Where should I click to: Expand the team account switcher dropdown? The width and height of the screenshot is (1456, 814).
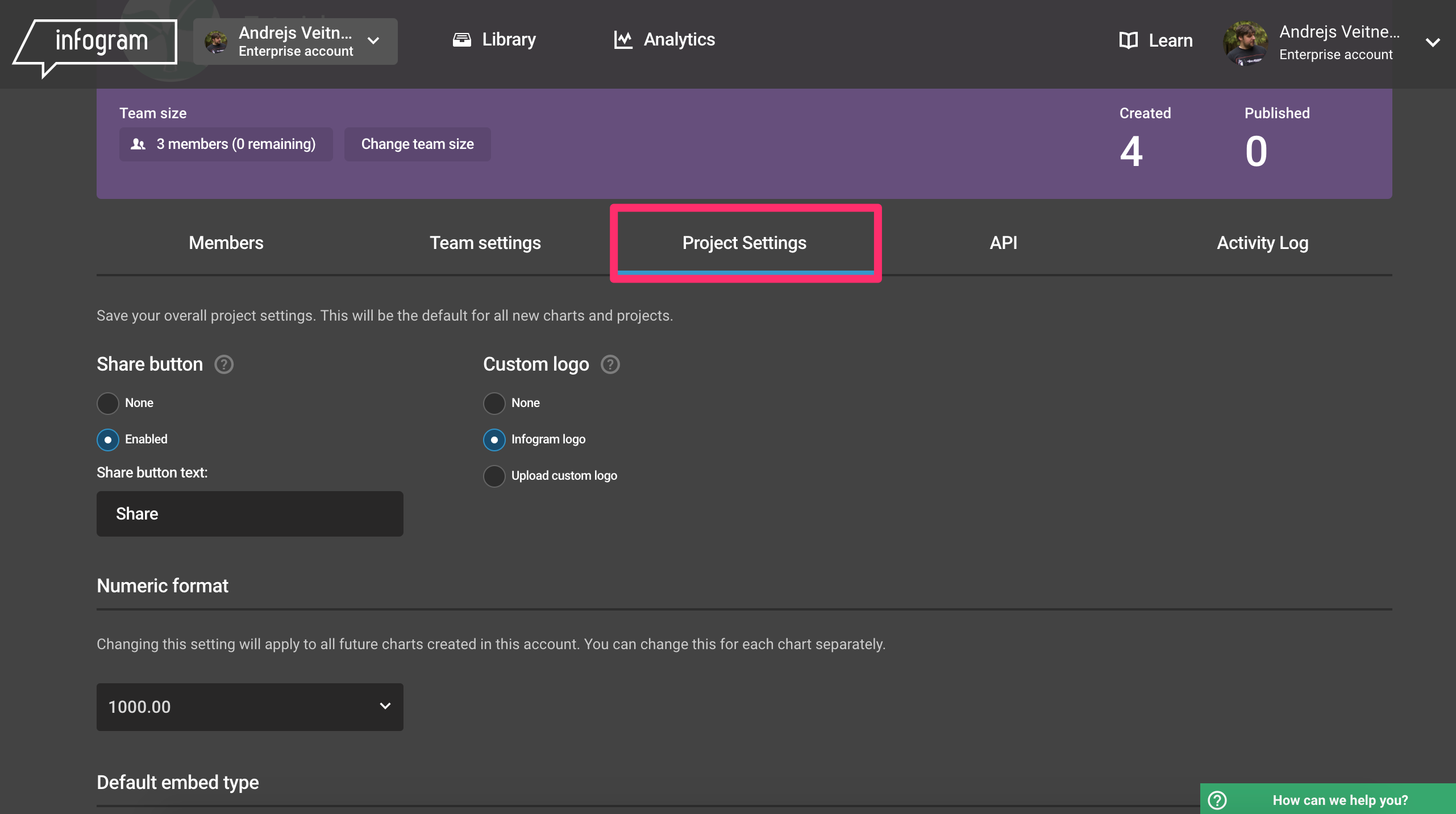click(296, 41)
